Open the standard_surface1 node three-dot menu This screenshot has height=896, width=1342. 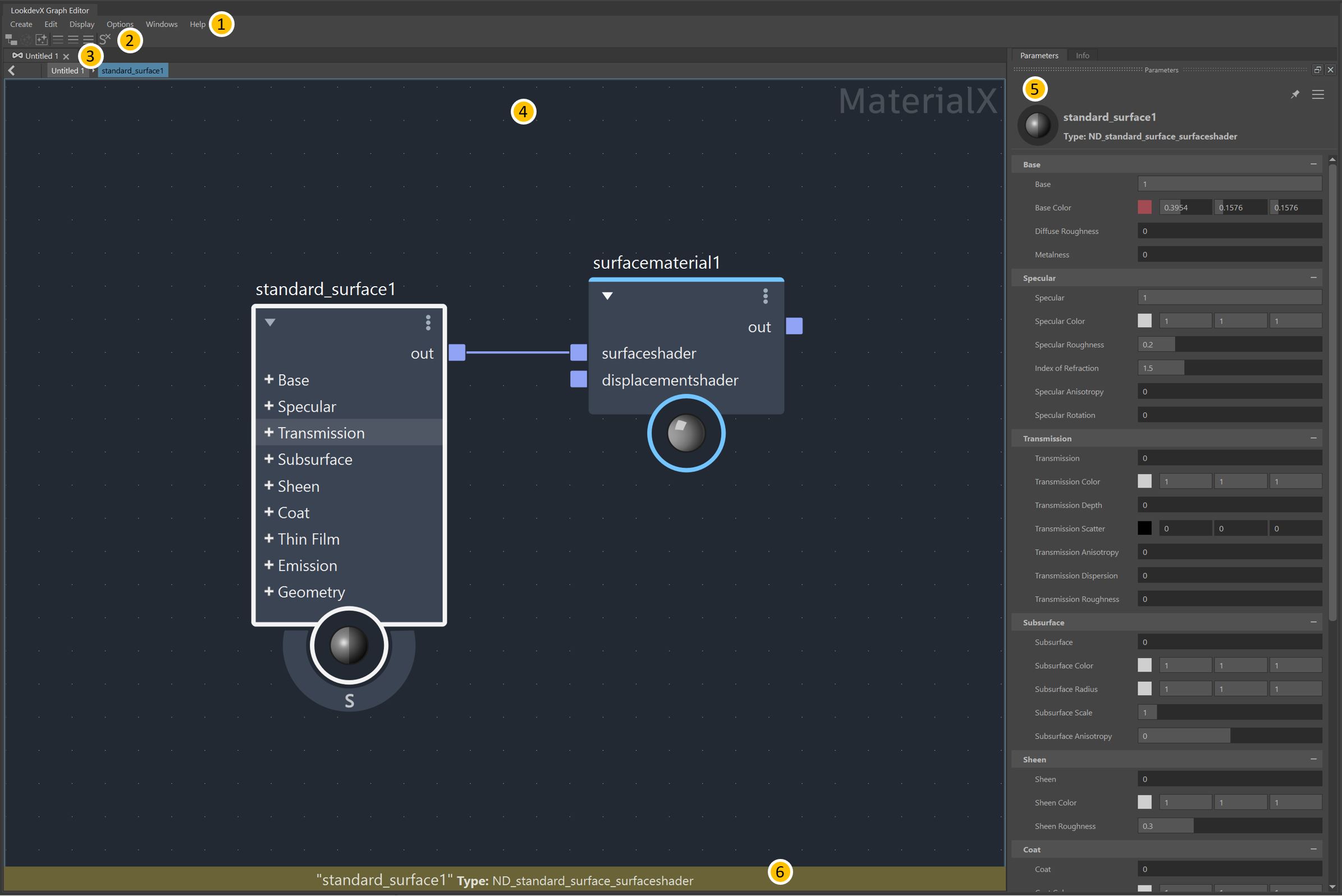[x=428, y=323]
